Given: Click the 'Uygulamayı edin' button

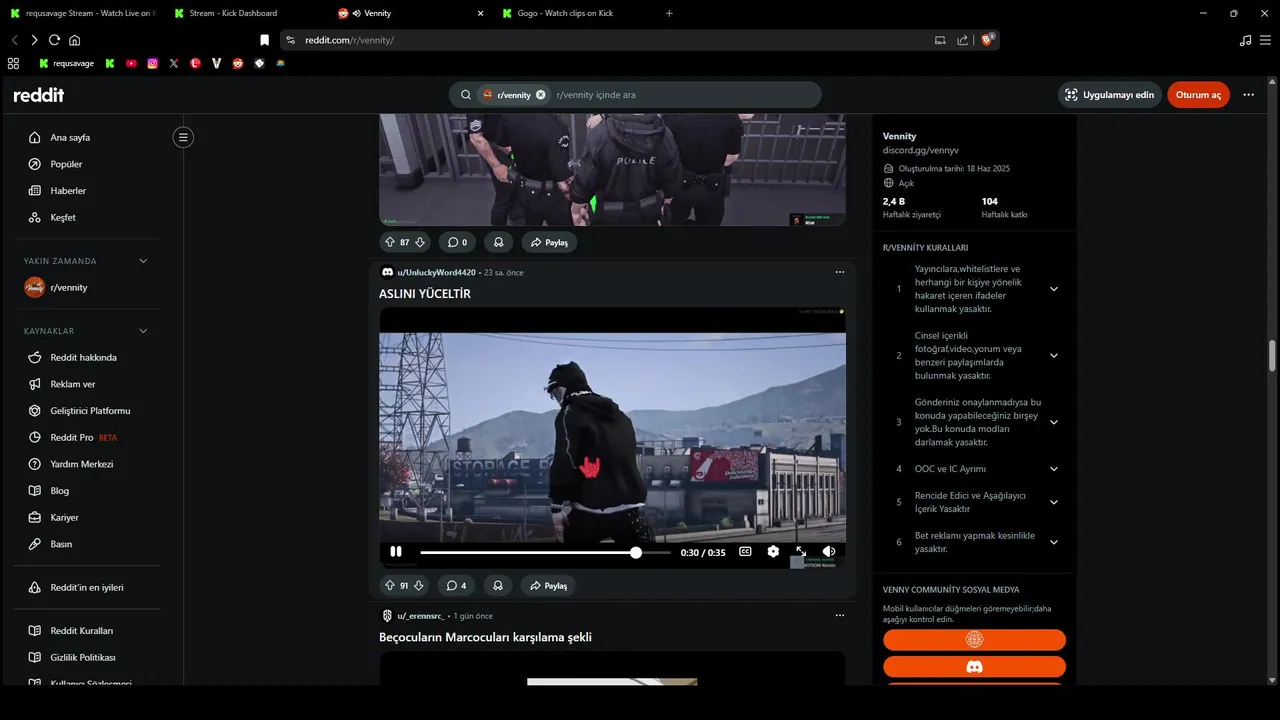Looking at the screenshot, I should click(x=1109, y=95).
